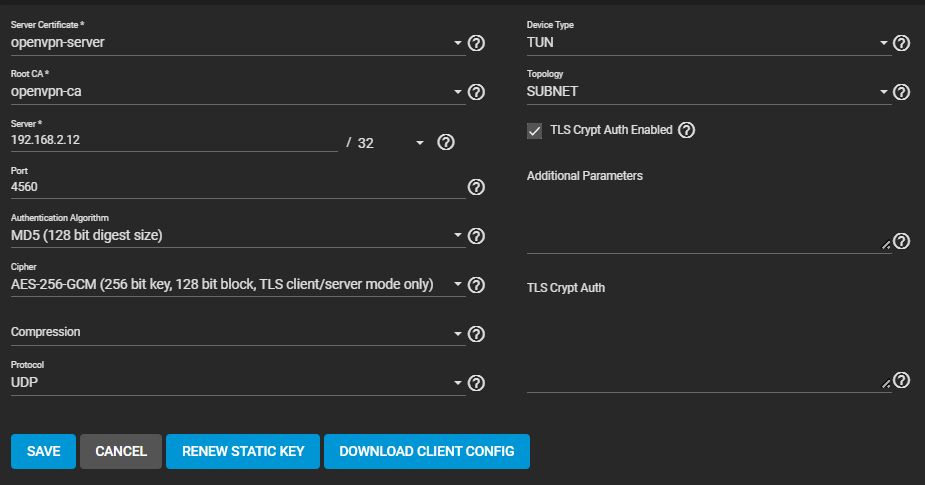Click help icon next to Server Certificate
The width and height of the screenshot is (925, 485).
coord(477,43)
